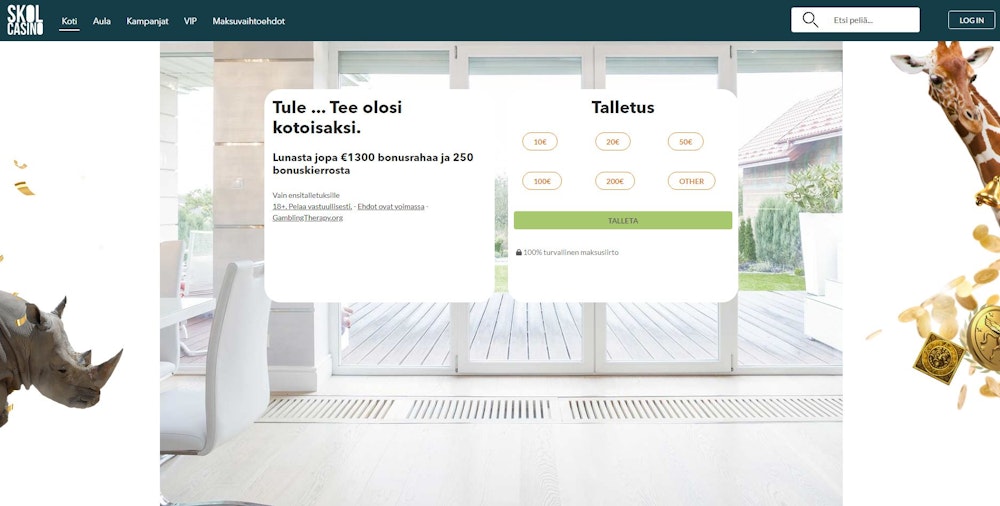
Task: Click the Skol Casino logo
Action: pos(25,20)
